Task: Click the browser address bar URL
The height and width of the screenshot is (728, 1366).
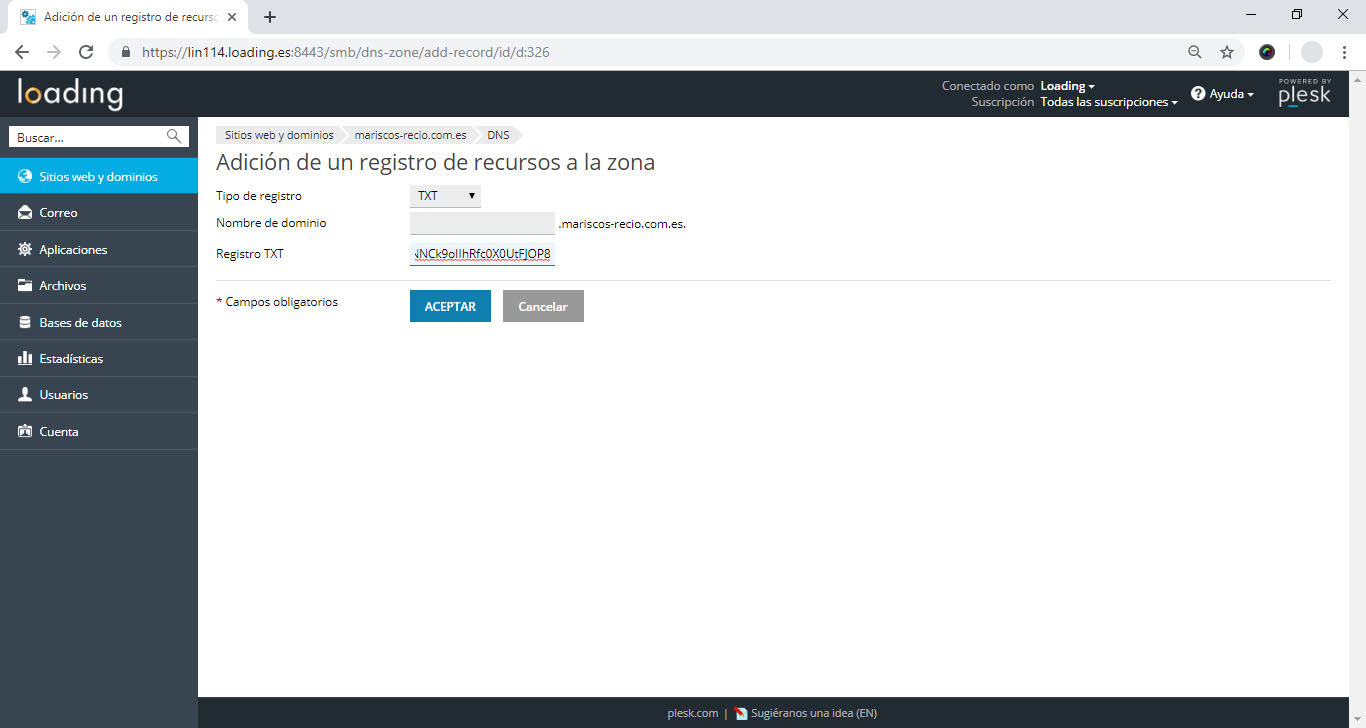Action: pos(345,52)
